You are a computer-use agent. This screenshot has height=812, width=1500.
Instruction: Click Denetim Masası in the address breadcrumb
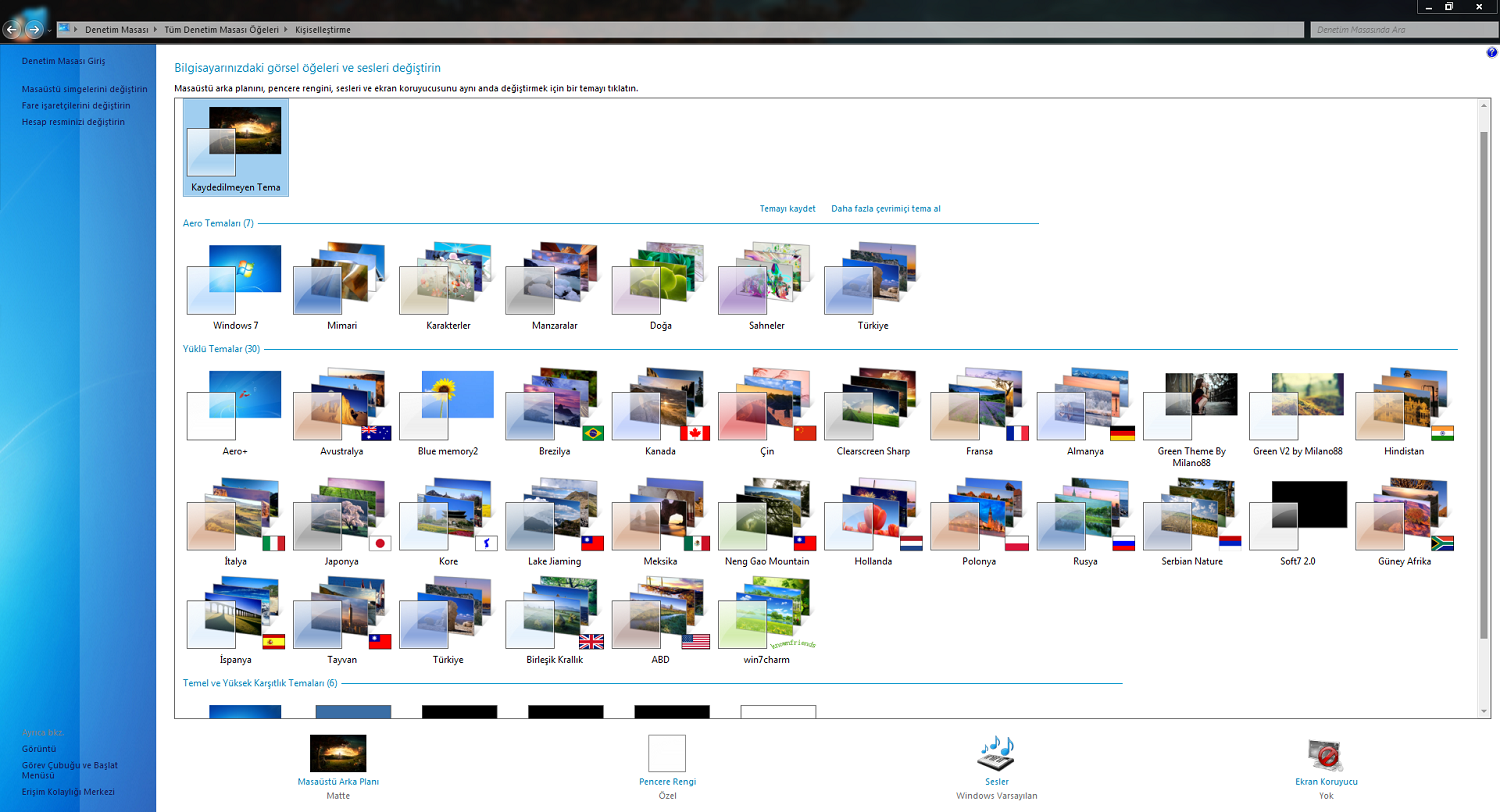117,30
